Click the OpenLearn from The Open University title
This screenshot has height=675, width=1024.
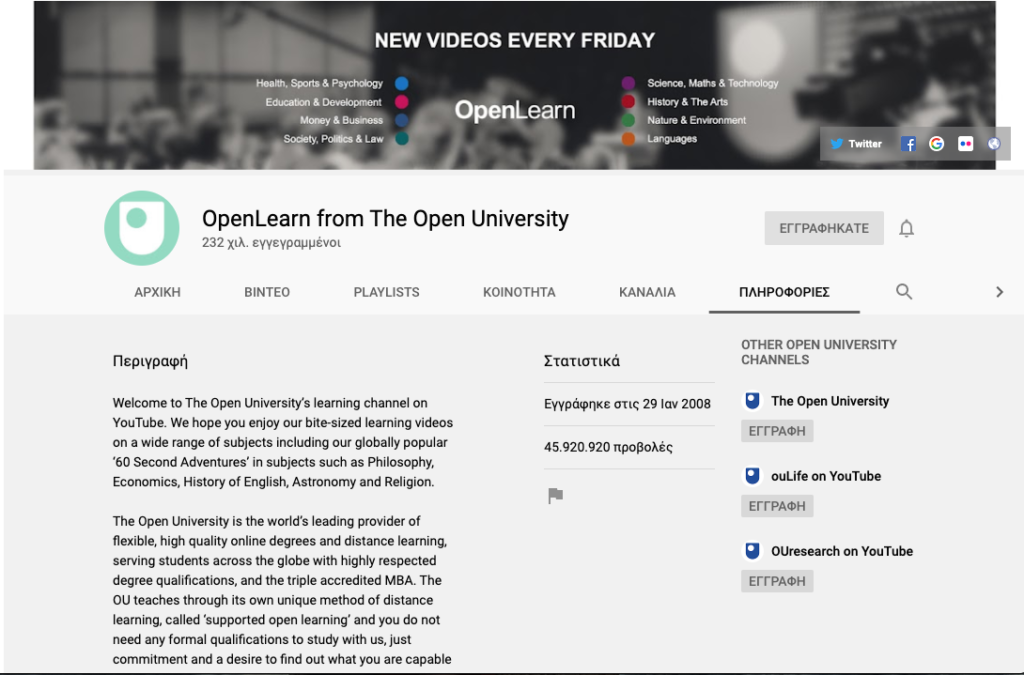click(x=385, y=218)
